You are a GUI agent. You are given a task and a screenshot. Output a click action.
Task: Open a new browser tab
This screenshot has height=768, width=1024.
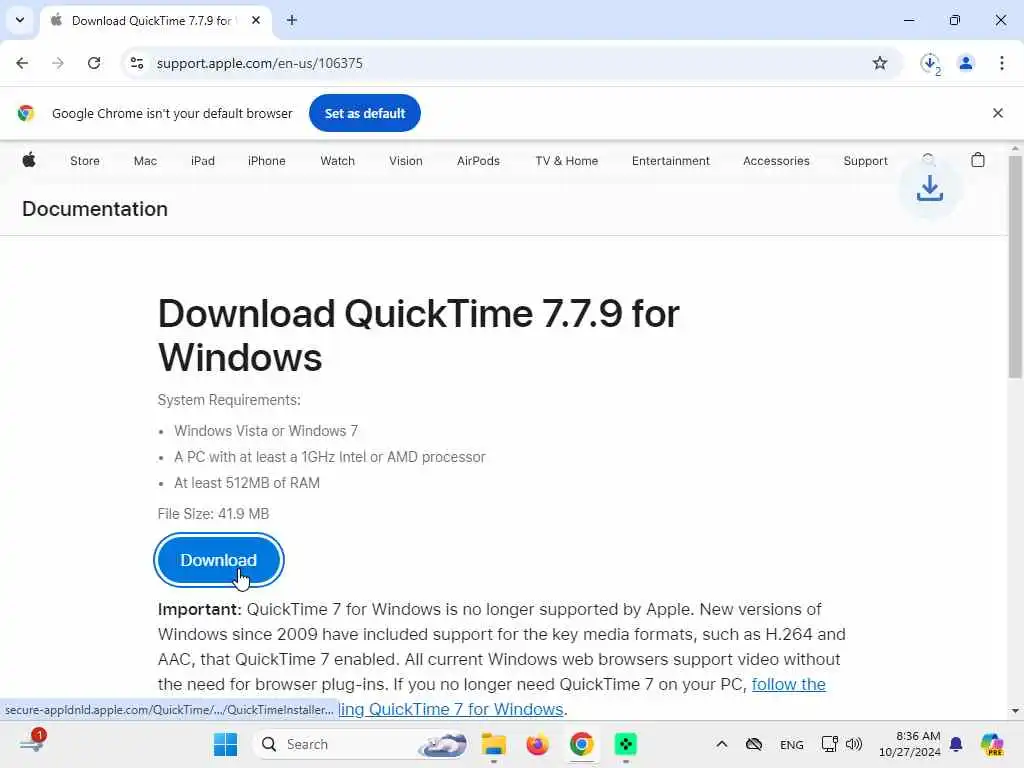[292, 20]
